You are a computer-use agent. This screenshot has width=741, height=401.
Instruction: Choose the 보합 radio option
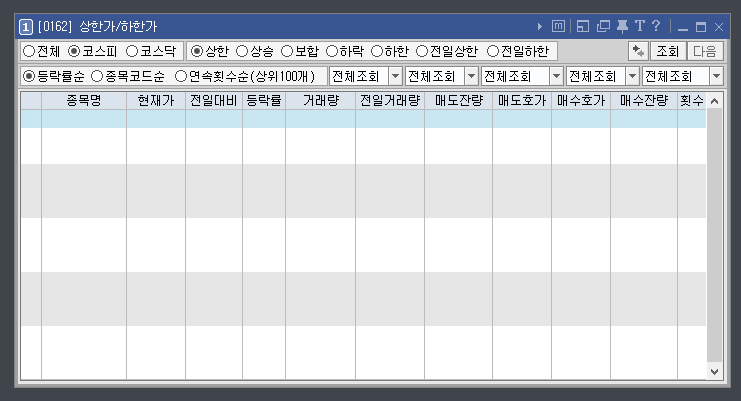point(300,51)
